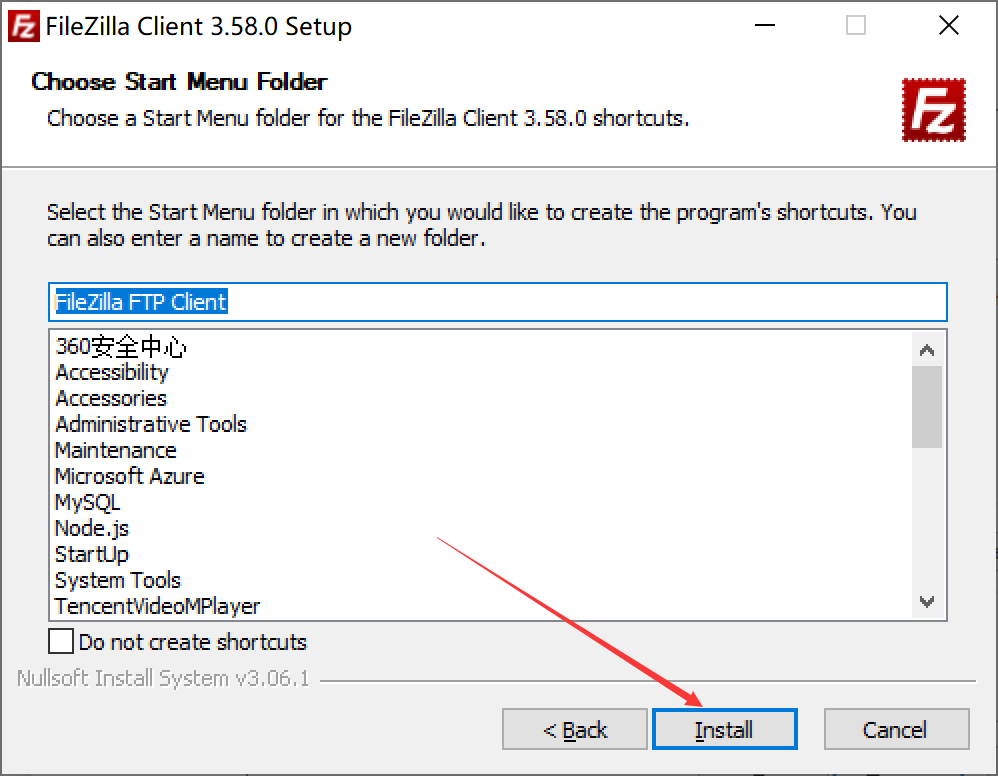The height and width of the screenshot is (776, 998).
Task: Click the folder list scrollbar thumb
Action: pos(927,407)
